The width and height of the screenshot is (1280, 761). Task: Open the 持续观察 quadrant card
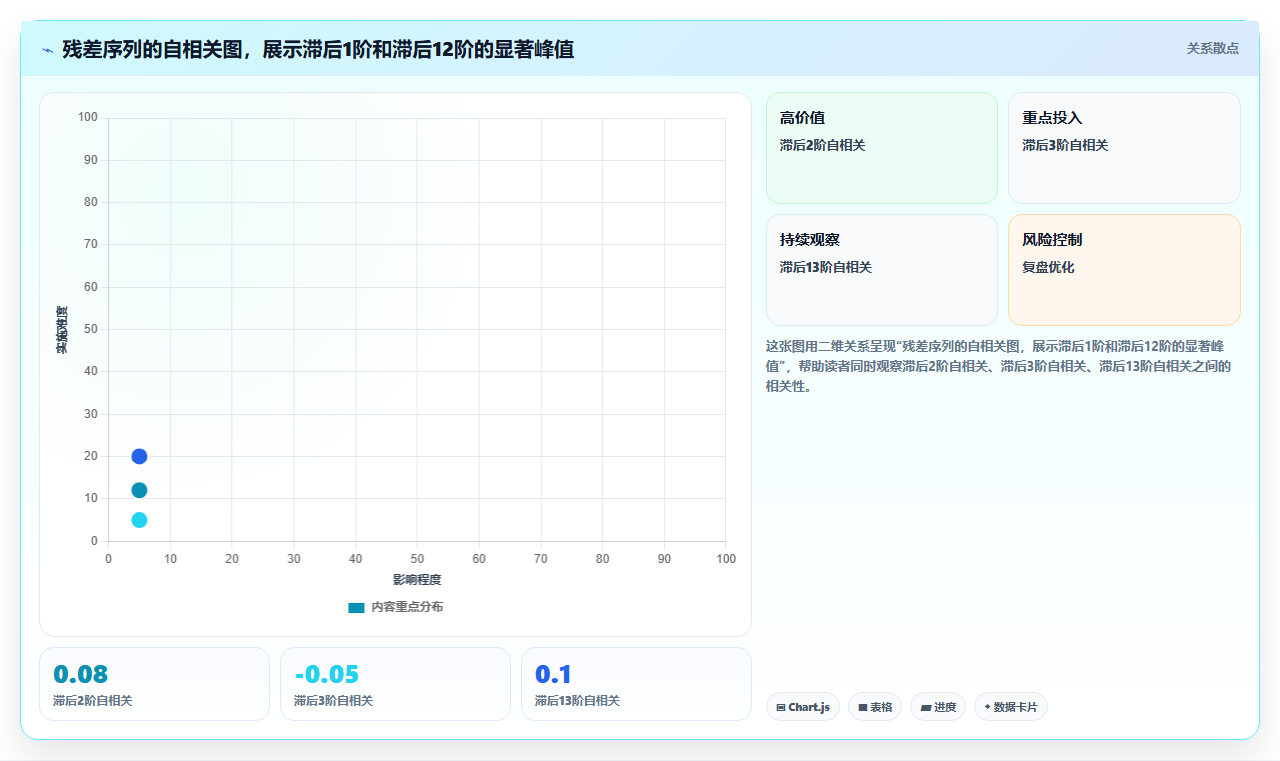click(882, 270)
